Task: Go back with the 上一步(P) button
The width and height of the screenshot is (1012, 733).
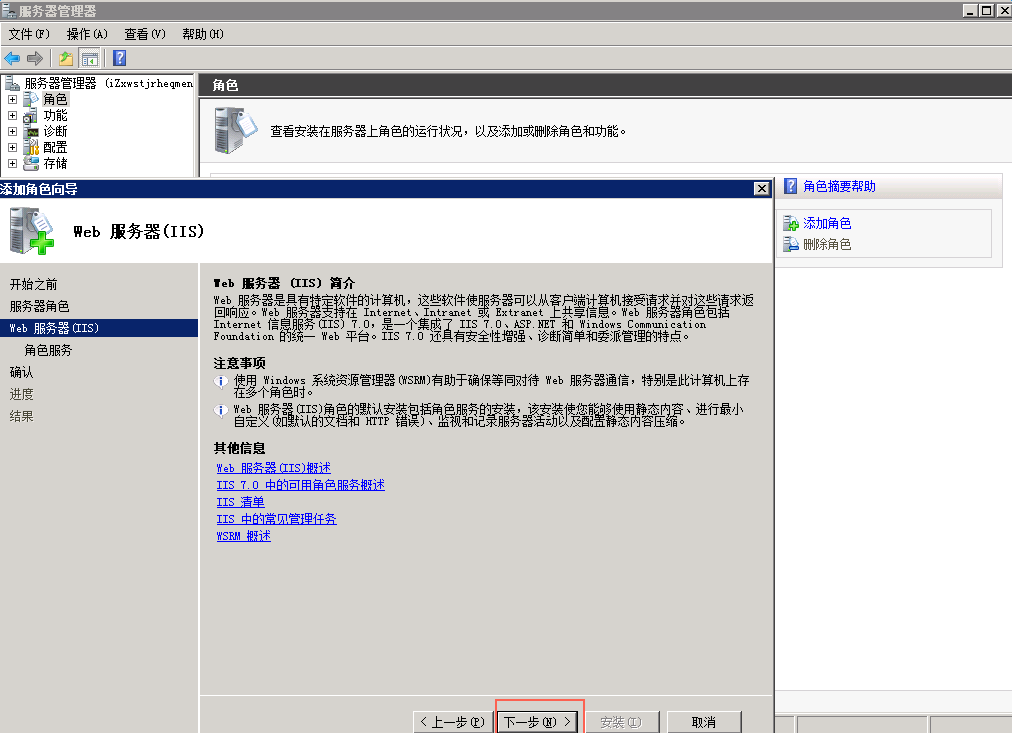Action: [x=452, y=722]
